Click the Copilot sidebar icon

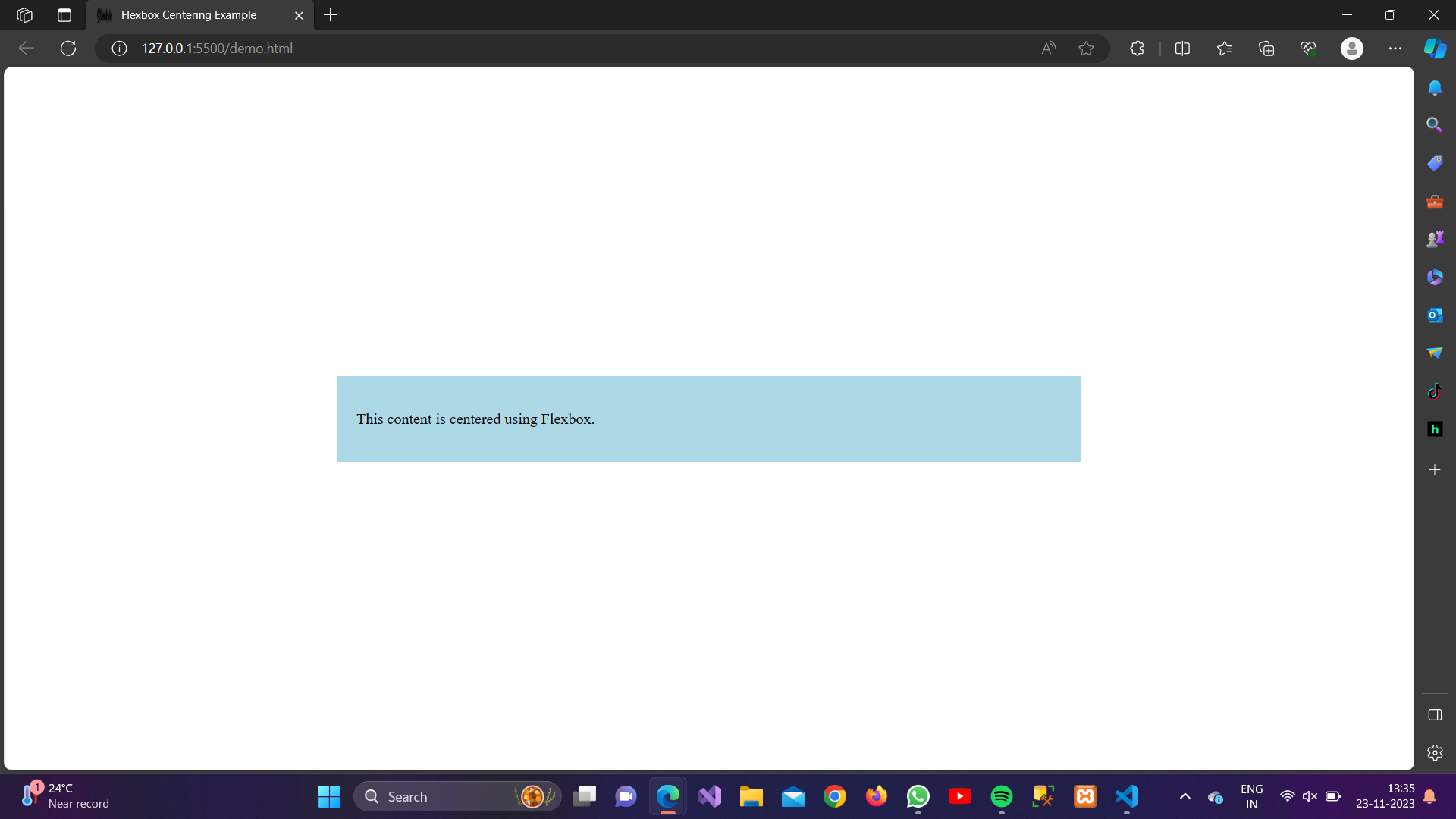(1435, 49)
